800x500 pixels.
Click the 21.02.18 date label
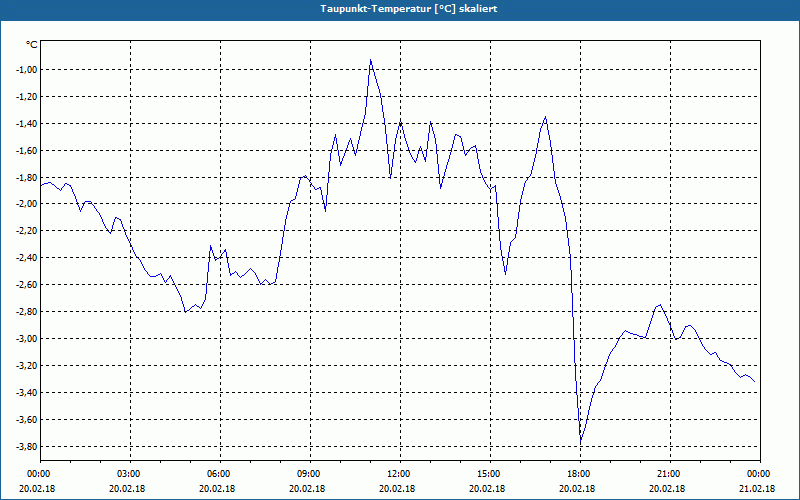pyautogui.click(x=757, y=488)
